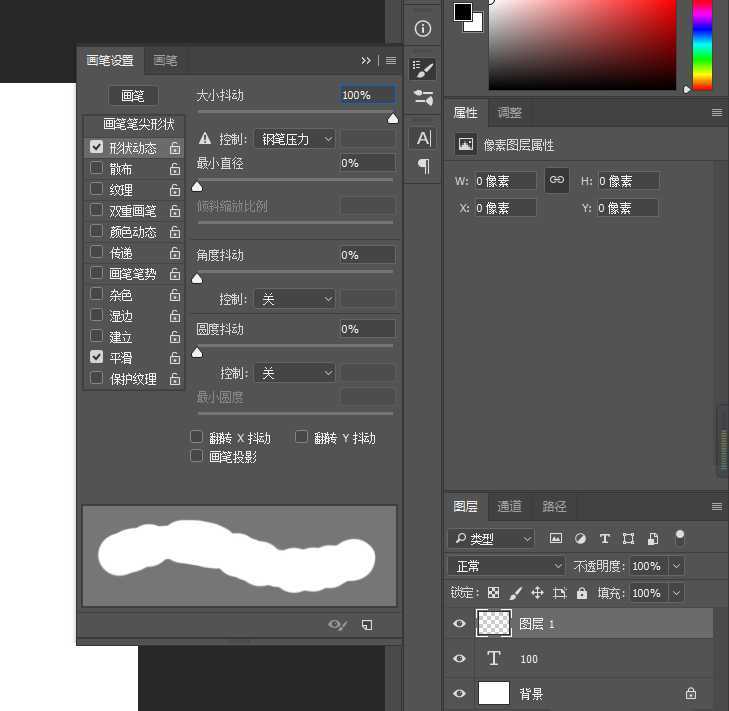Enable the 散布 checkbox
Screen dimensions: 729x711
(97, 169)
